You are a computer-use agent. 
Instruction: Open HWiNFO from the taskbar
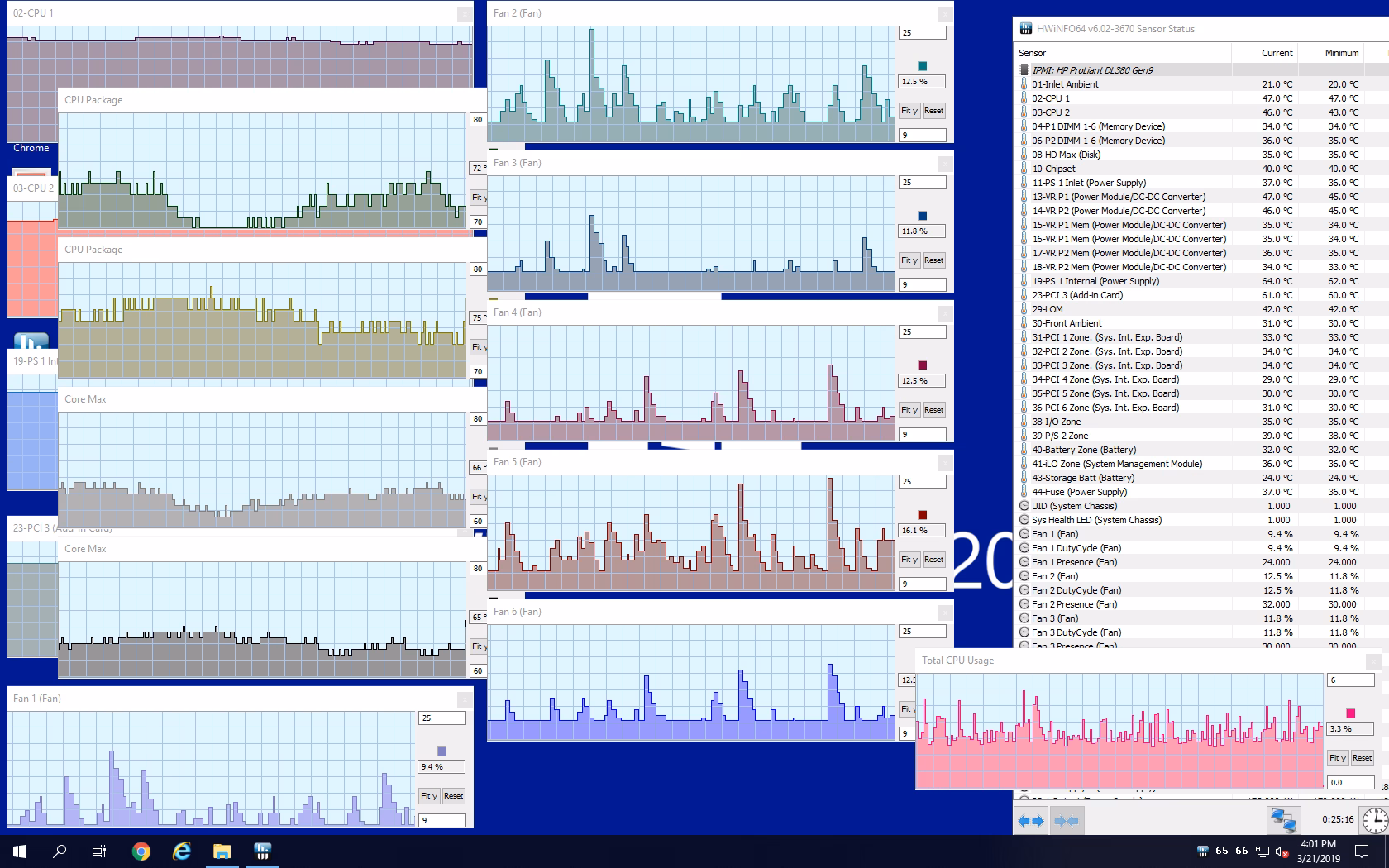[262, 851]
